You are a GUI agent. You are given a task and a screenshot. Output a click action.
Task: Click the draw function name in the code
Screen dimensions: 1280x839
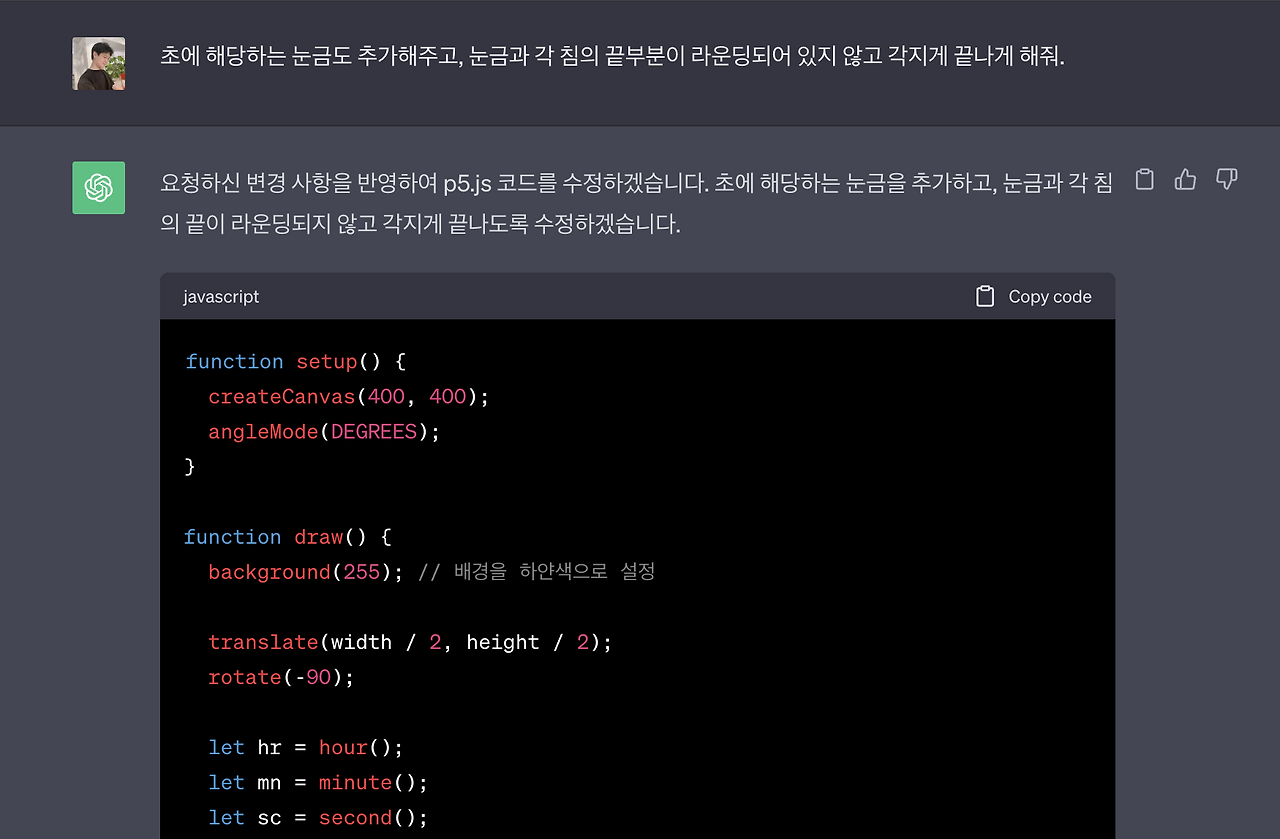coord(318,537)
